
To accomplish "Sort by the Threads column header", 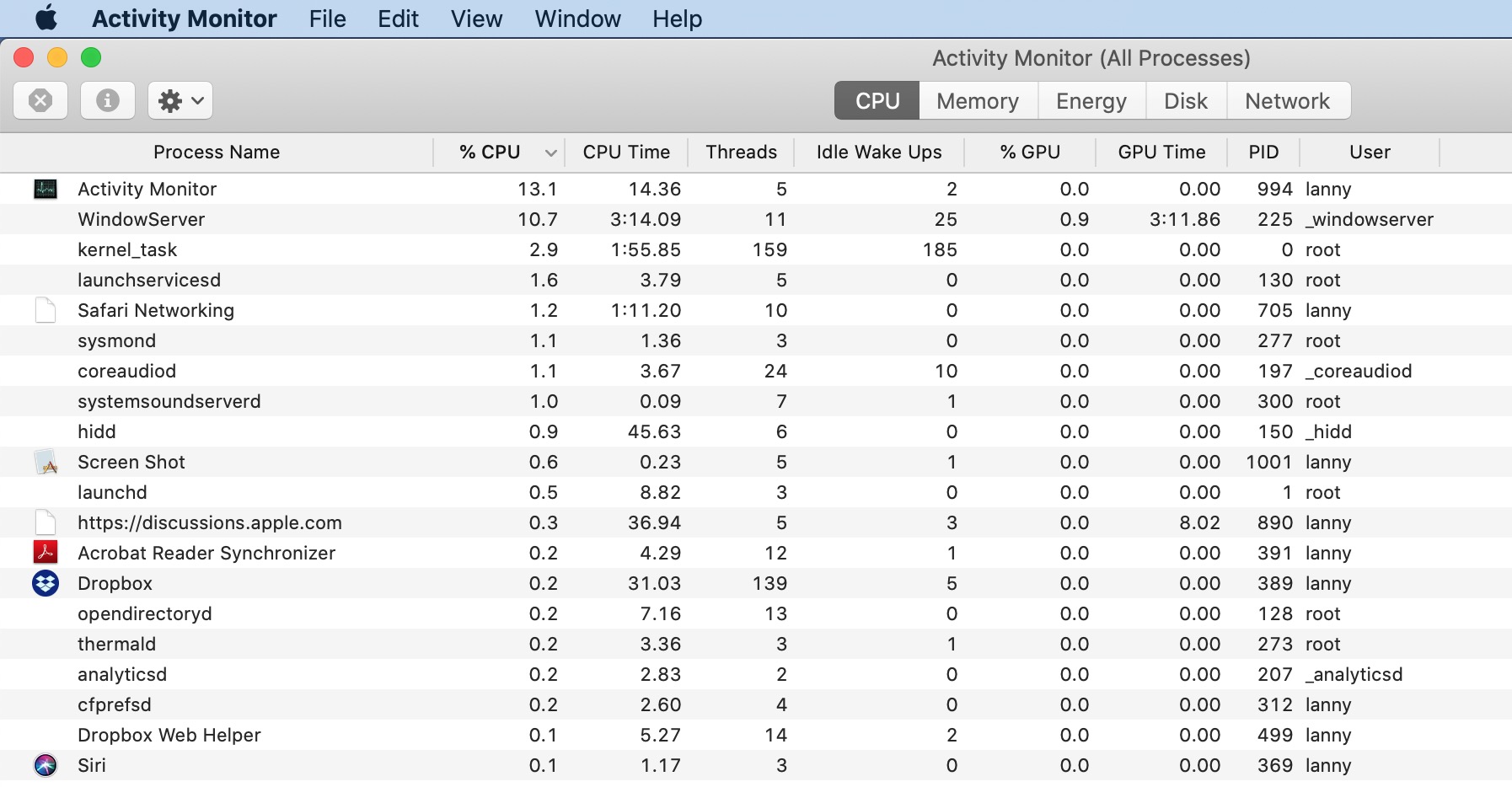I will (x=741, y=153).
